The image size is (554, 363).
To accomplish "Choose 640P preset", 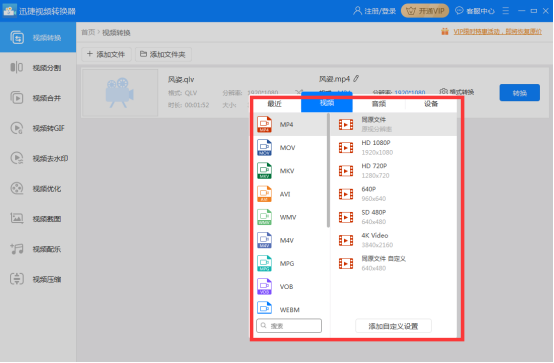I will coord(394,194).
